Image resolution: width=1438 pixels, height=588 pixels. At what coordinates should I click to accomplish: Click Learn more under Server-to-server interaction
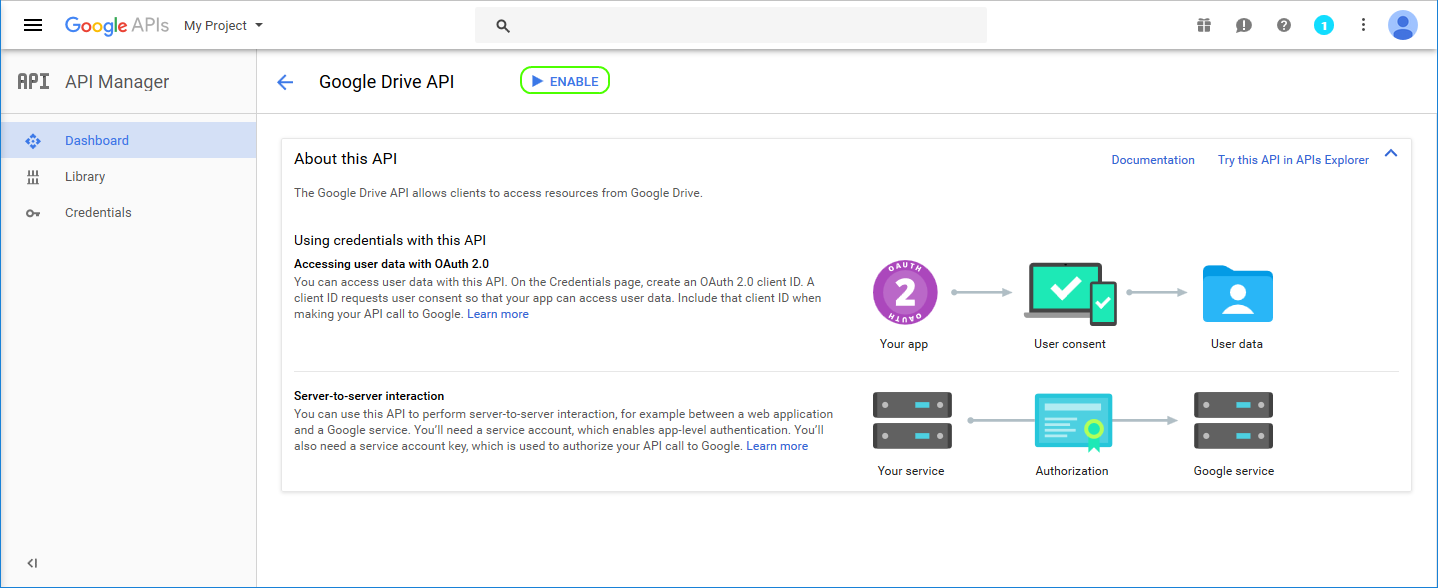click(777, 446)
